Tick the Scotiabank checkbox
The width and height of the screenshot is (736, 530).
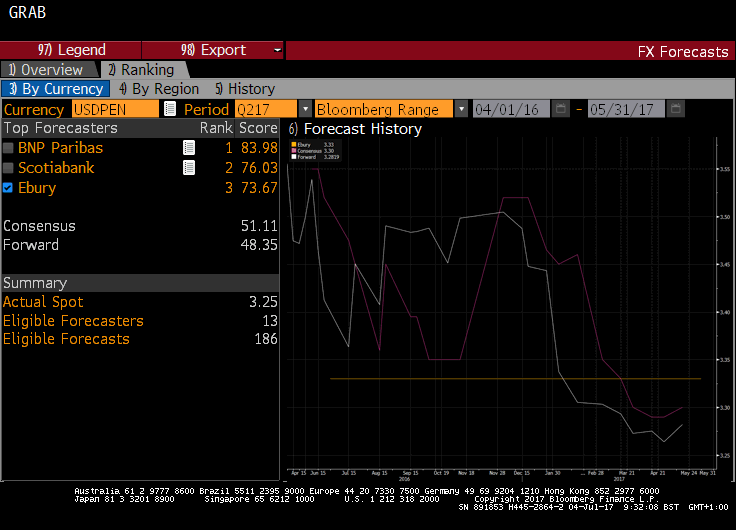coord(8,168)
